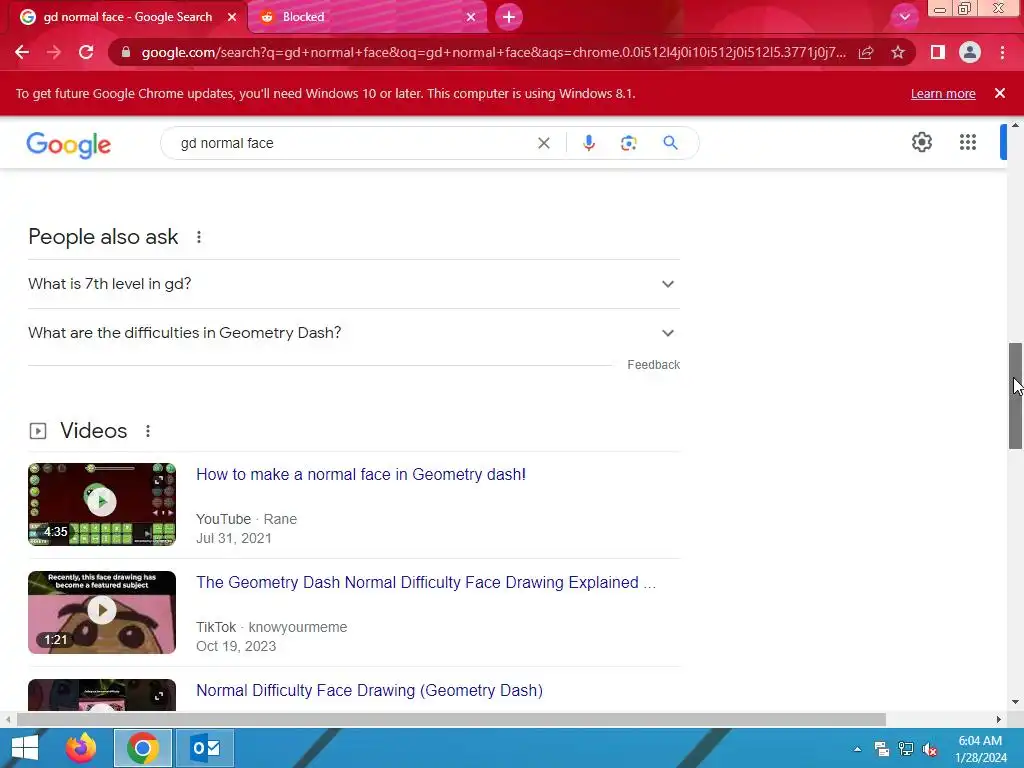The height and width of the screenshot is (768, 1024).
Task: Click Learn more link in banner
Action: (943, 93)
